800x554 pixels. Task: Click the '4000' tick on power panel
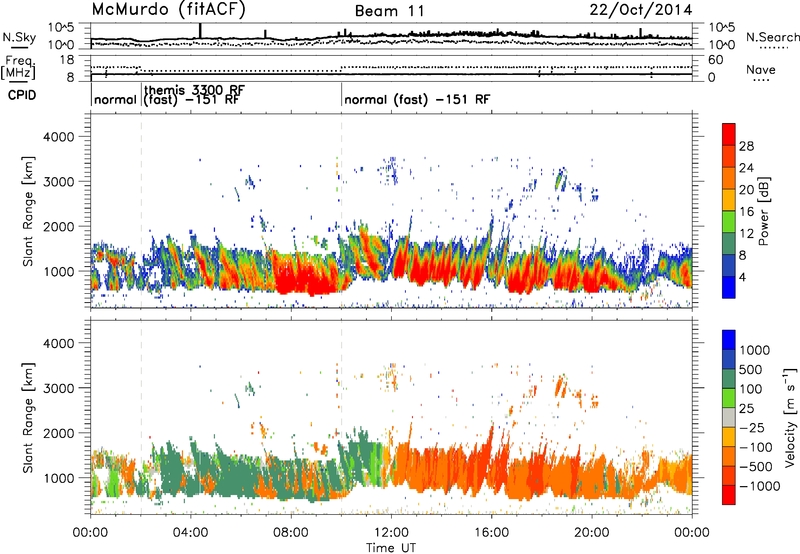59,137
